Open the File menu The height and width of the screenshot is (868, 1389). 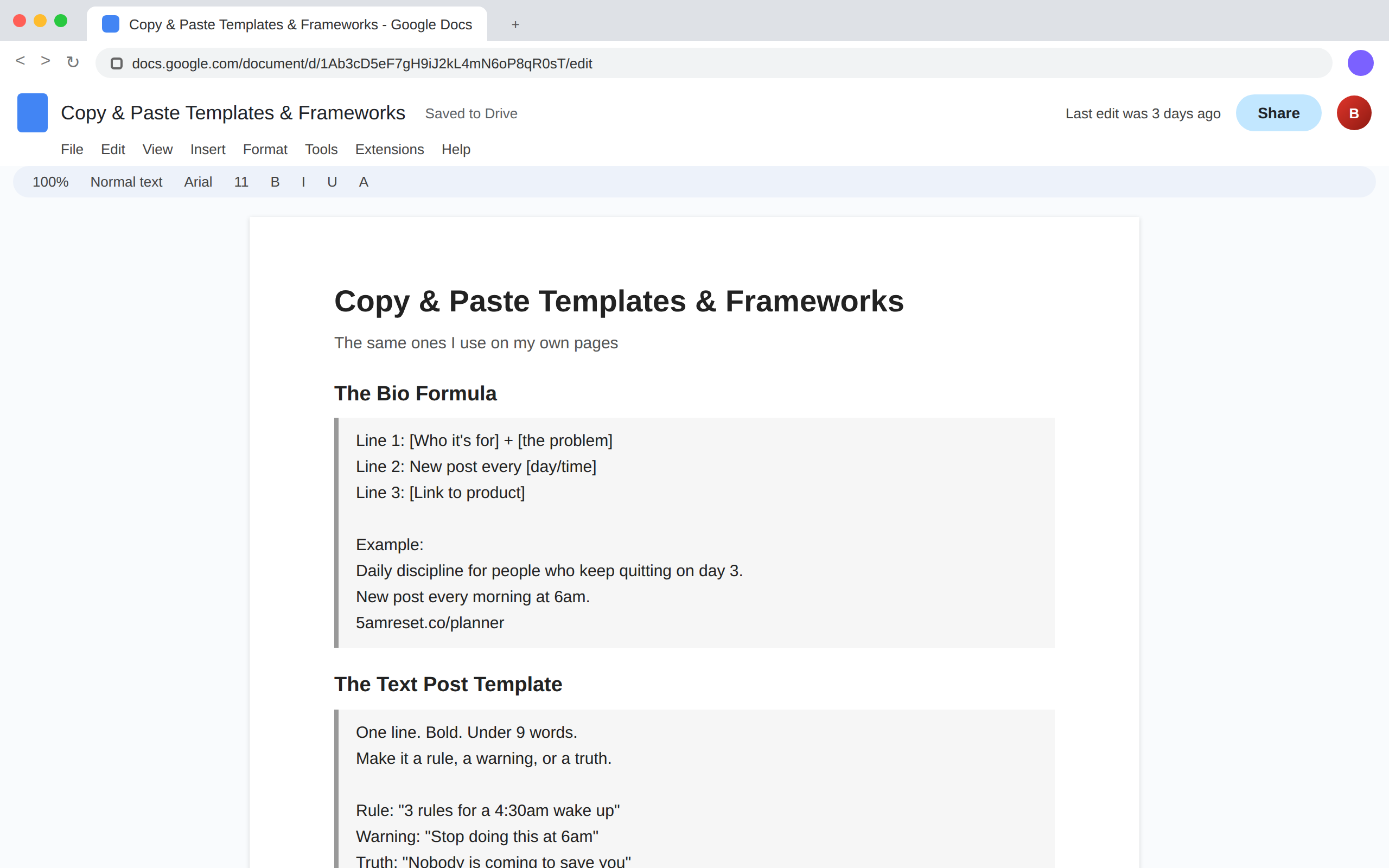72,149
